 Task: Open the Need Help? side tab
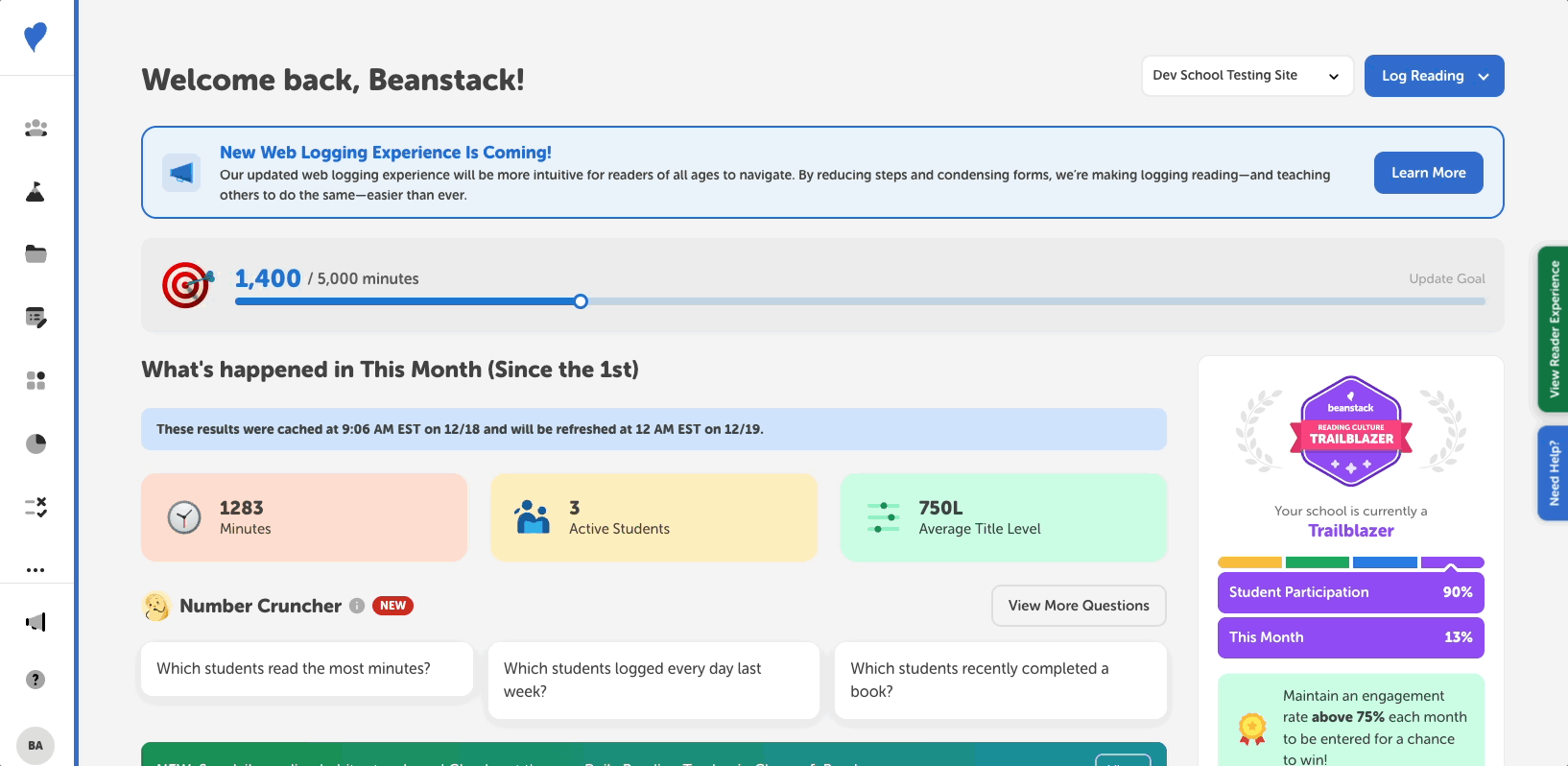1554,472
